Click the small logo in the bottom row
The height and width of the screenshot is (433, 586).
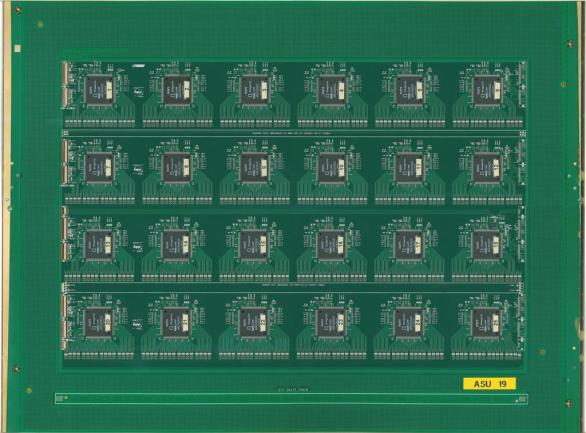(138, 325)
